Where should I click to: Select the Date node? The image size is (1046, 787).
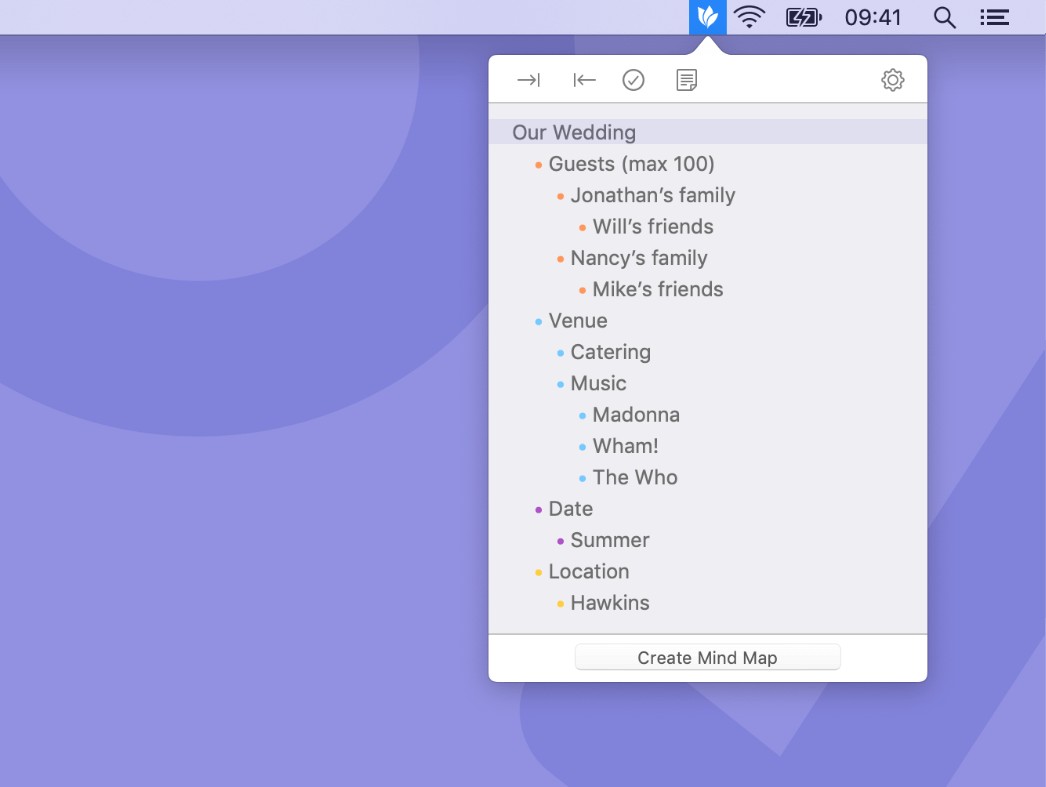[570, 508]
